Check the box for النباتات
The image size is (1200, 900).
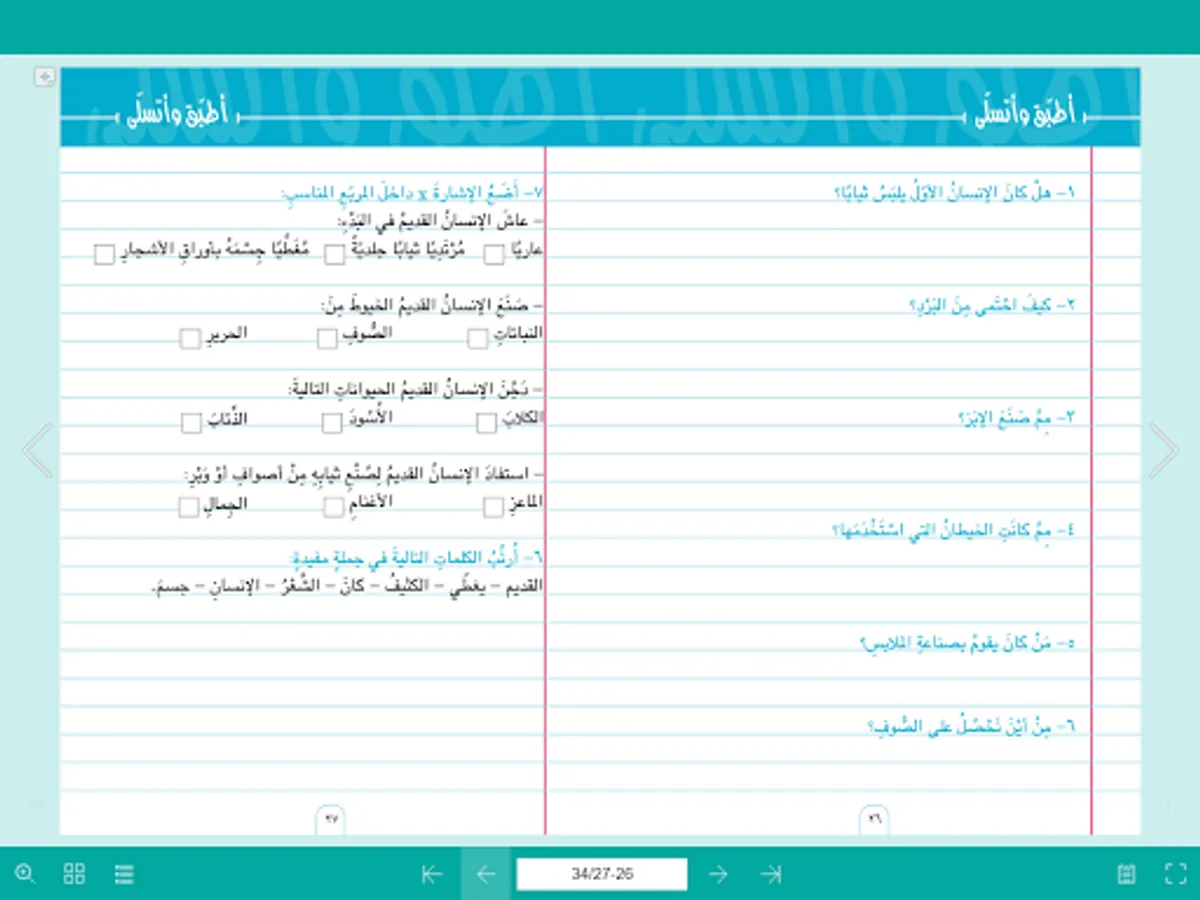click(478, 339)
